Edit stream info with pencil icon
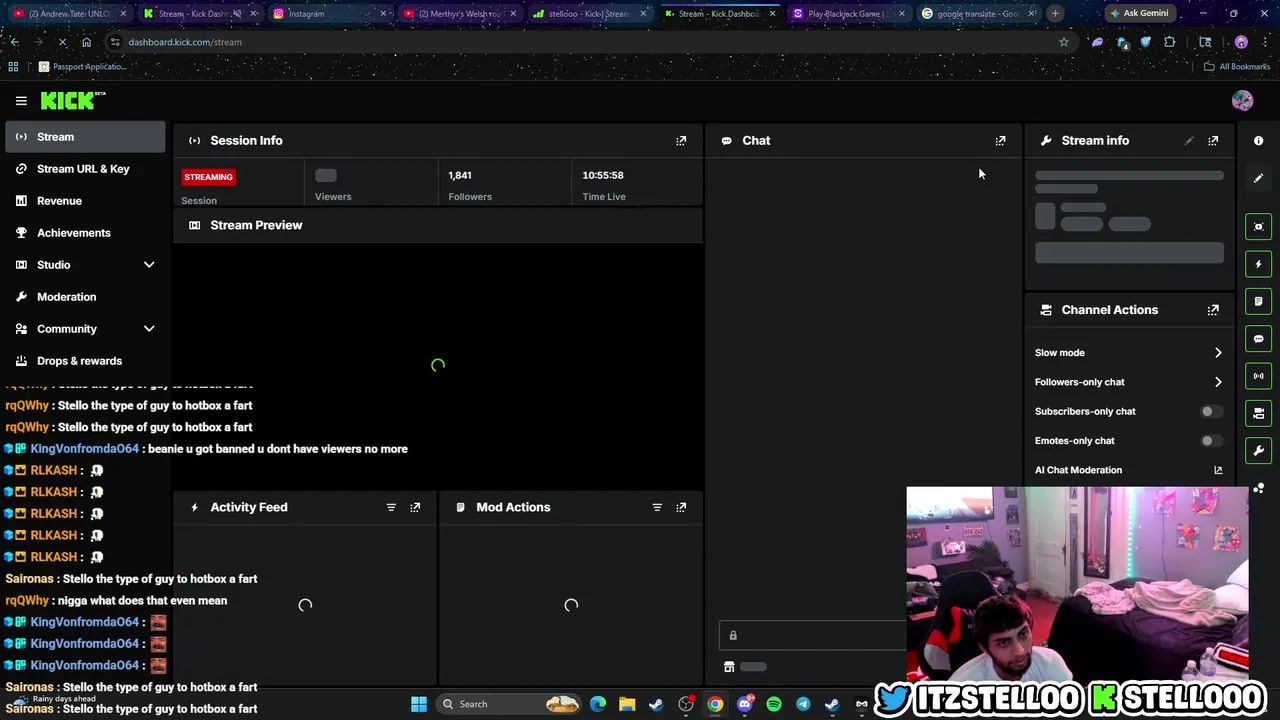 pyautogui.click(x=1189, y=141)
